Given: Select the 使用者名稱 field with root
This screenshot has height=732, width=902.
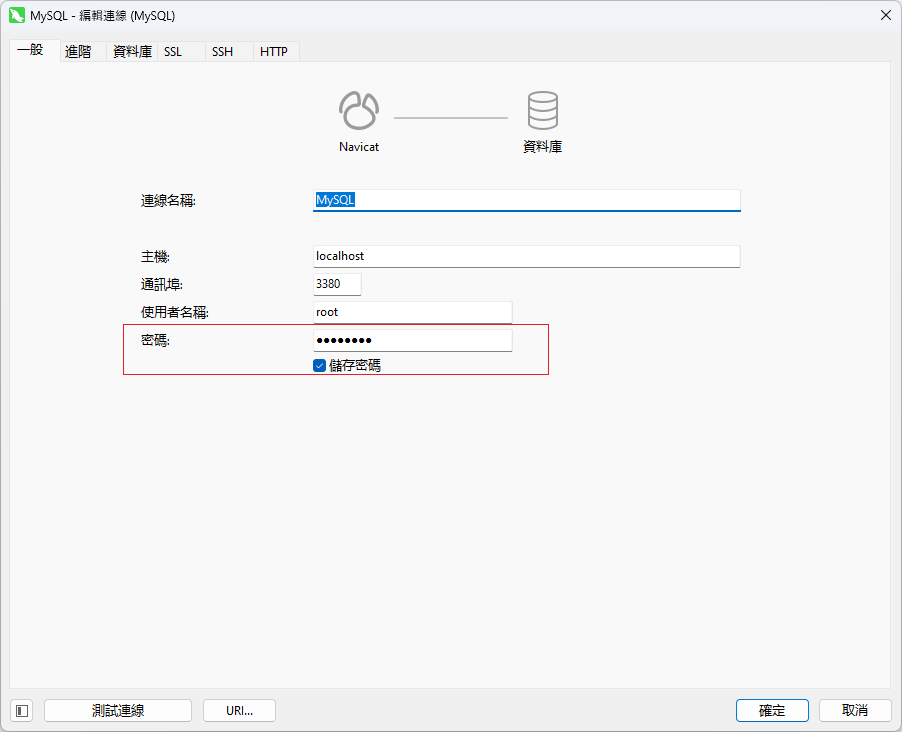Looking at the screenshot, I should [x=412, y=312].
